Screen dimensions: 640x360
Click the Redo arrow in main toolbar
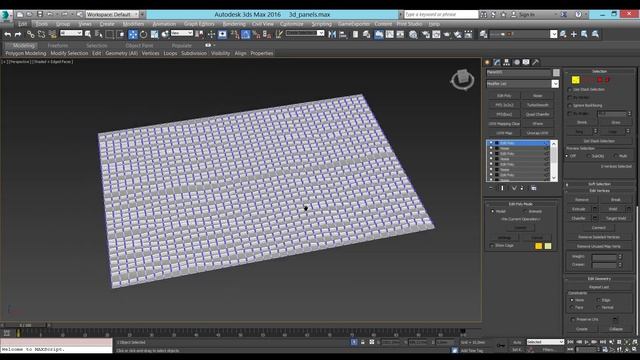click(18, 35)
